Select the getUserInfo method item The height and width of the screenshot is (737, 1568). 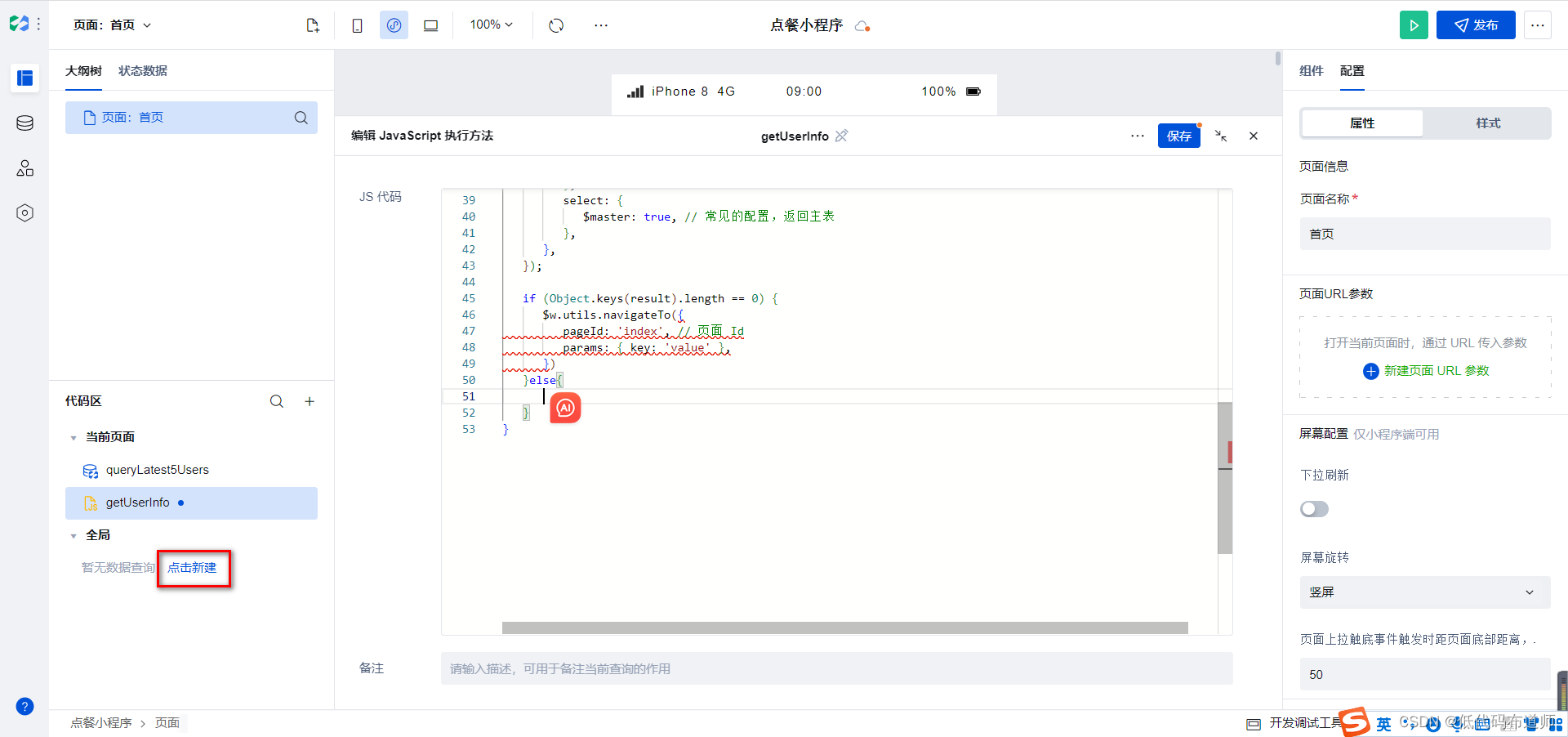click(191, 503)
